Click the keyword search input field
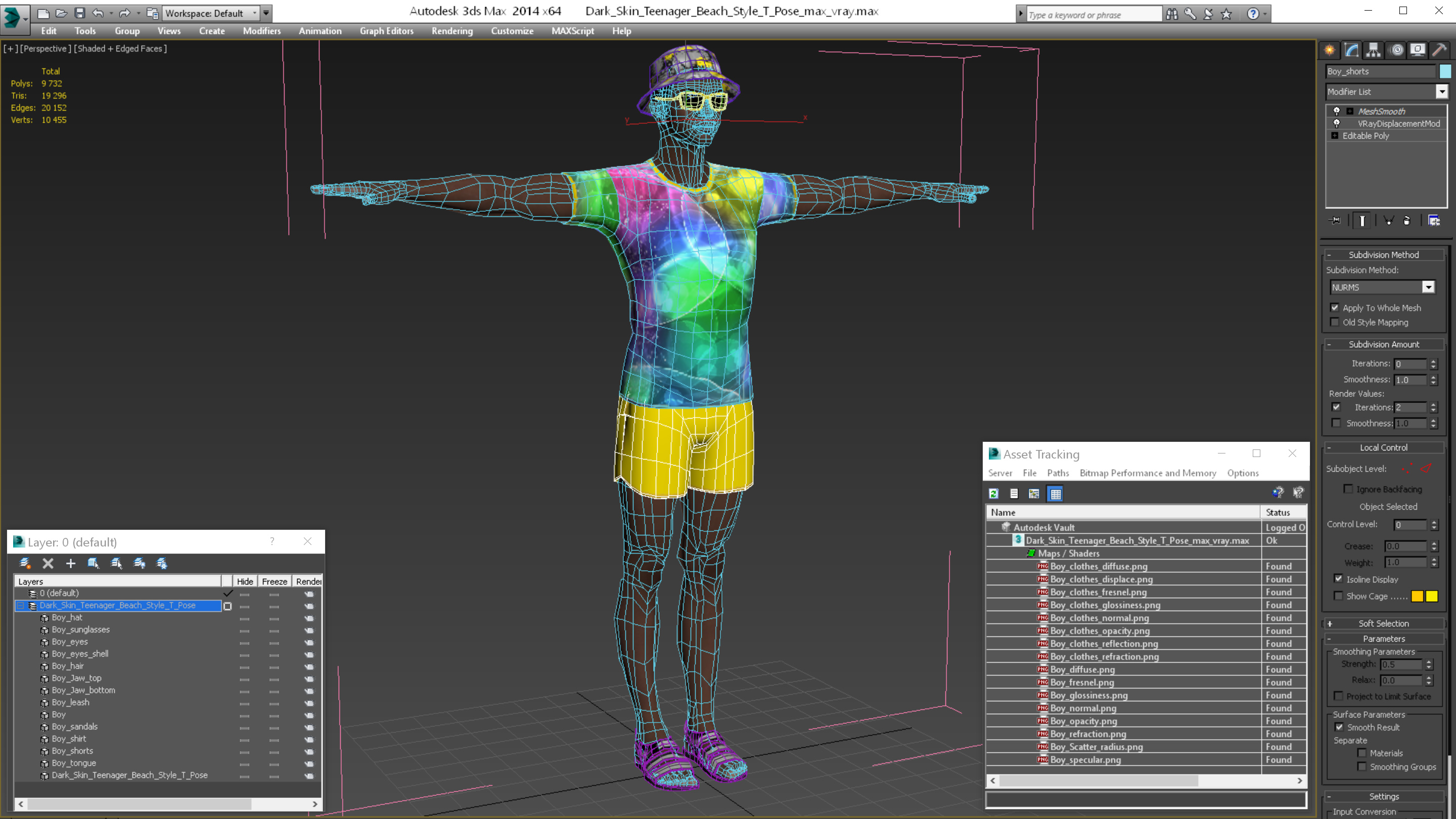This screenshot has width=1456, height=819. point(1093,15)
